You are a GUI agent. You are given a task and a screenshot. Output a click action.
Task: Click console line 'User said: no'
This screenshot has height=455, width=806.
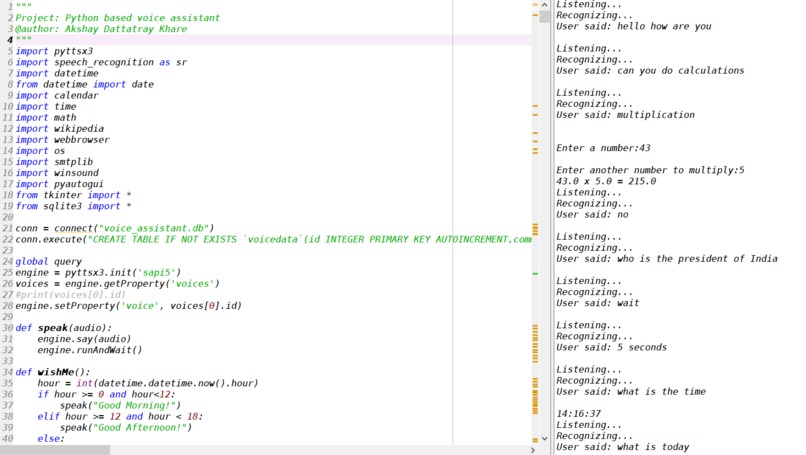coord(592,215)
